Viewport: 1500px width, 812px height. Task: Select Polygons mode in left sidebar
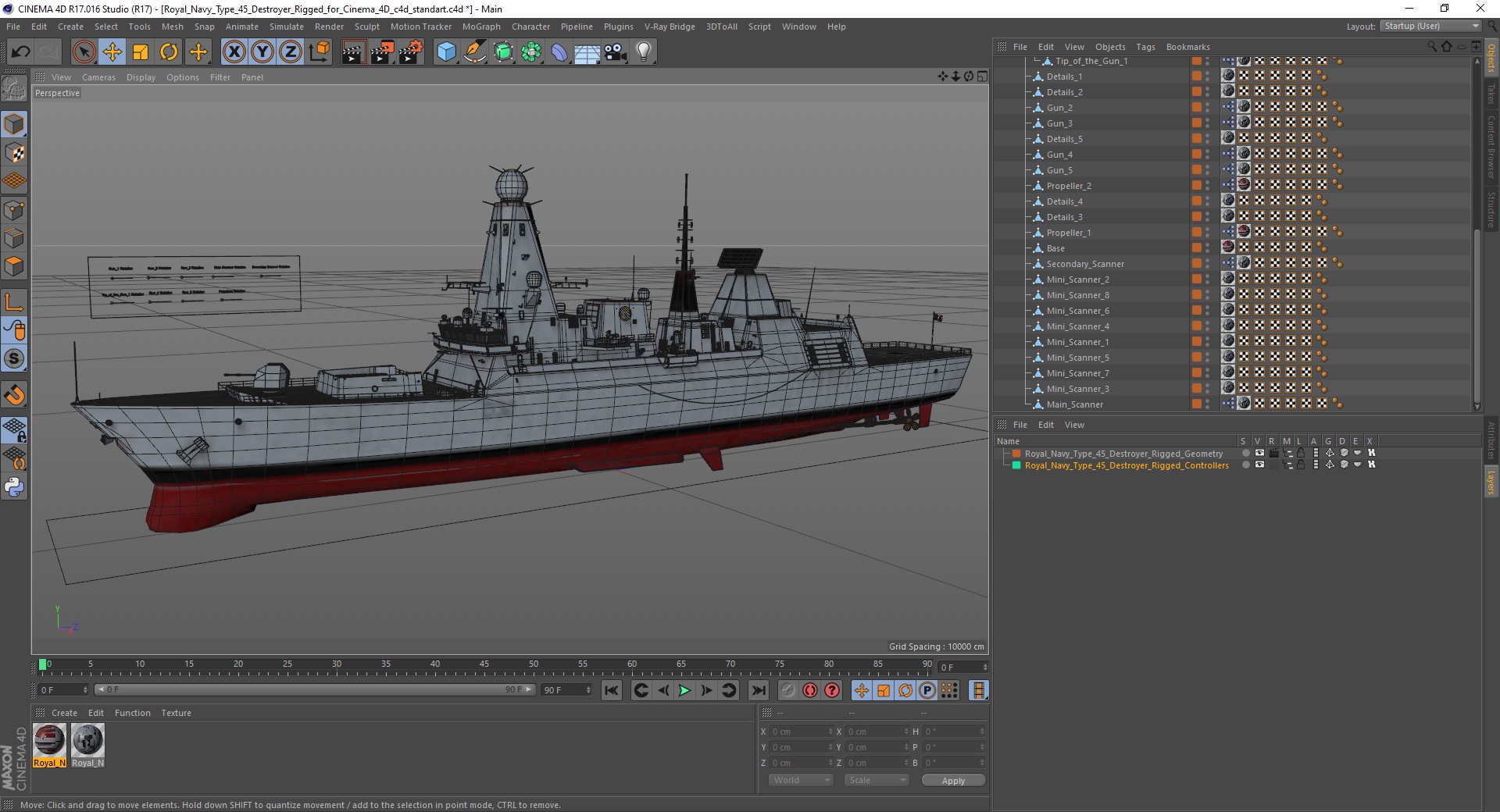click(14, 266)
